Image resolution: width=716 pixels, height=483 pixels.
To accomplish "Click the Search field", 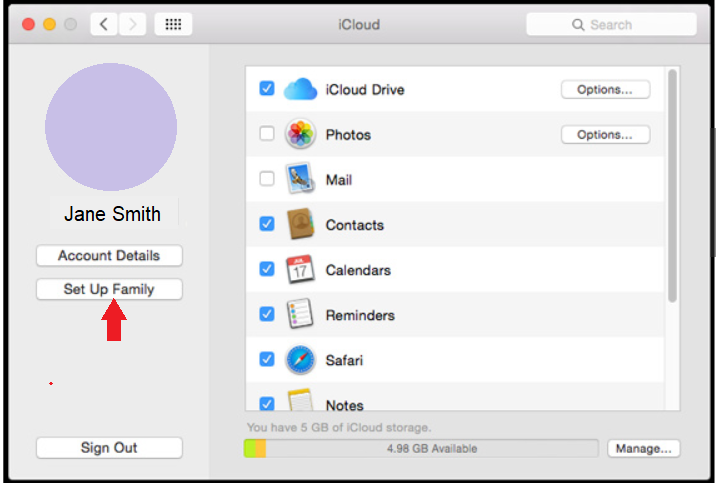I will tap(611, 25).
